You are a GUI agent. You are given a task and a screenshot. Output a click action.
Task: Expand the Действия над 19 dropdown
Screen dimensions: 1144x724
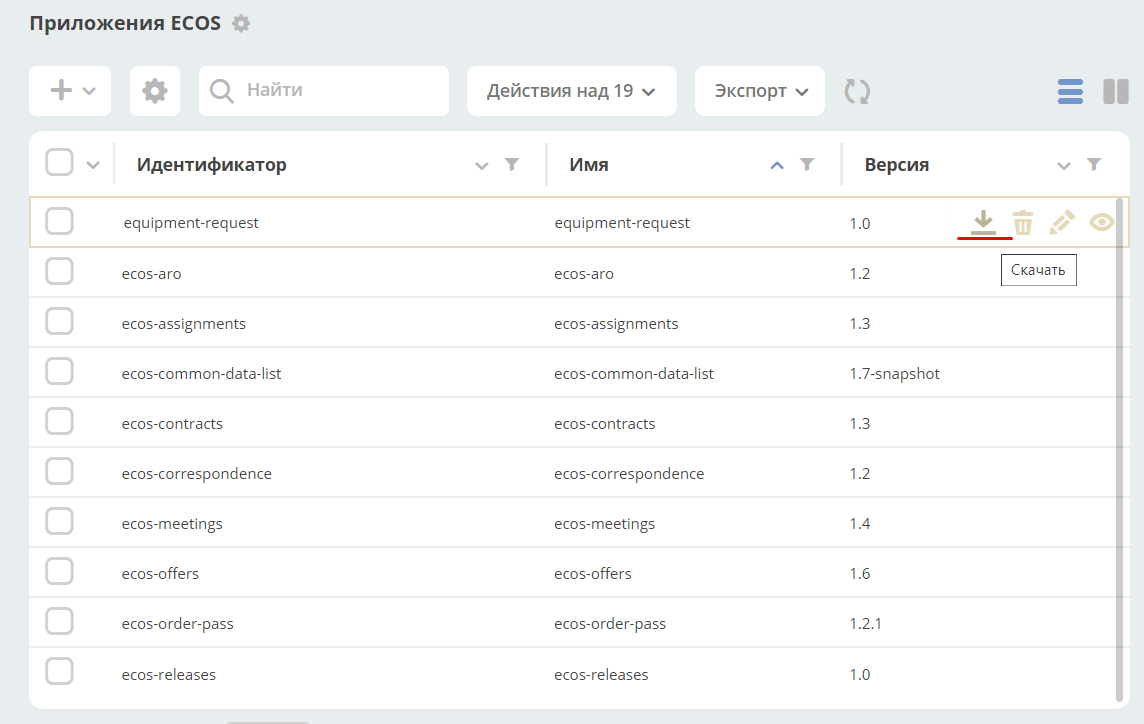572,91
